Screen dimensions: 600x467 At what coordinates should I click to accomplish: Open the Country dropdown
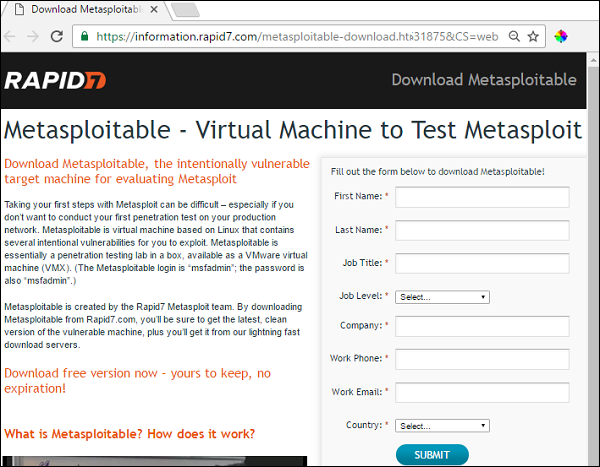pyautogui.click(x=442, y=426)
